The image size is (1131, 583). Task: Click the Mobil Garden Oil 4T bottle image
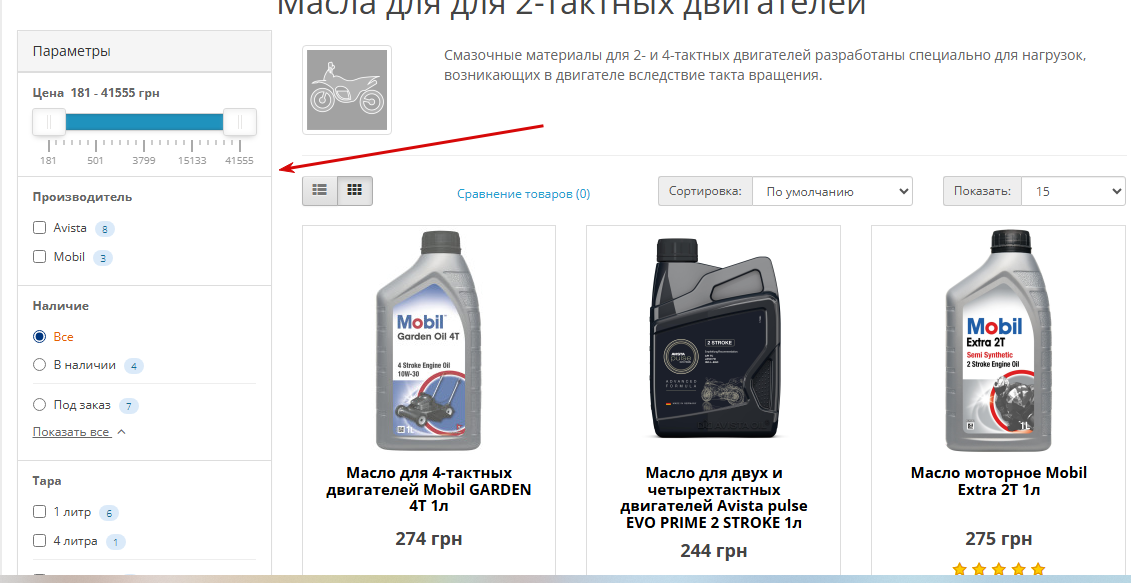[428, 341]
